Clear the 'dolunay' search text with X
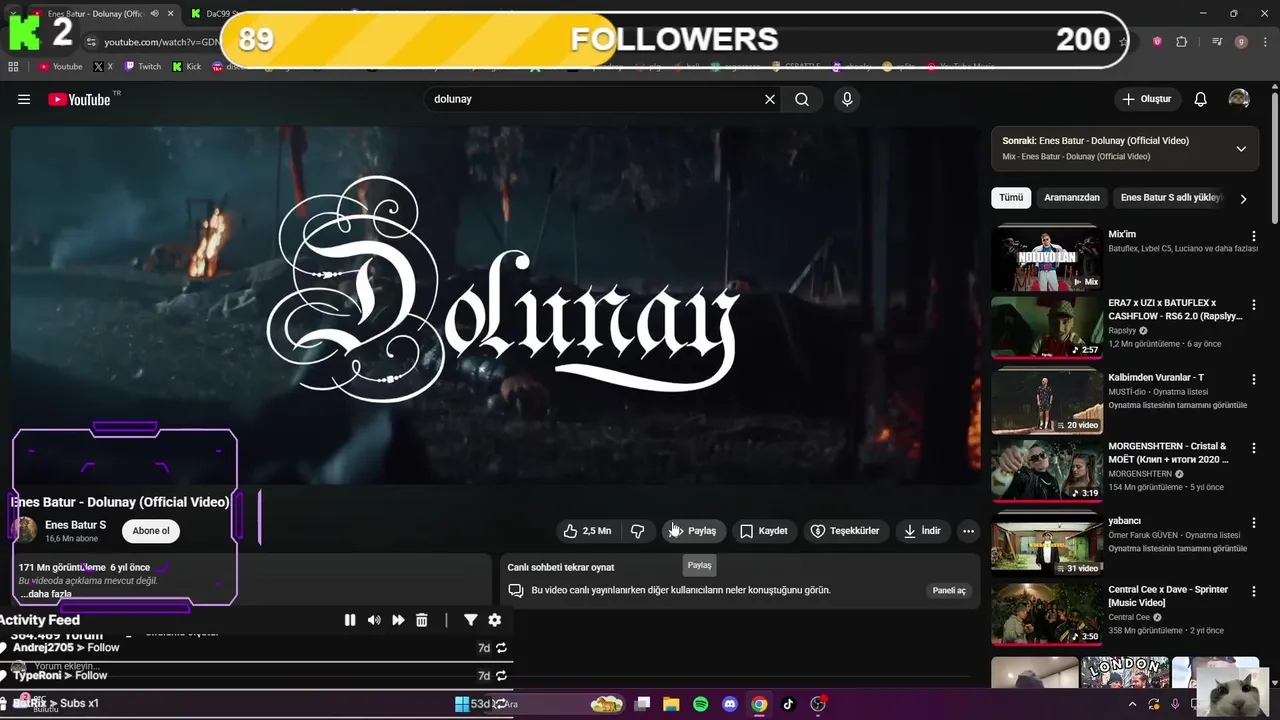The image size is (1280, 720). pos(770,99)
